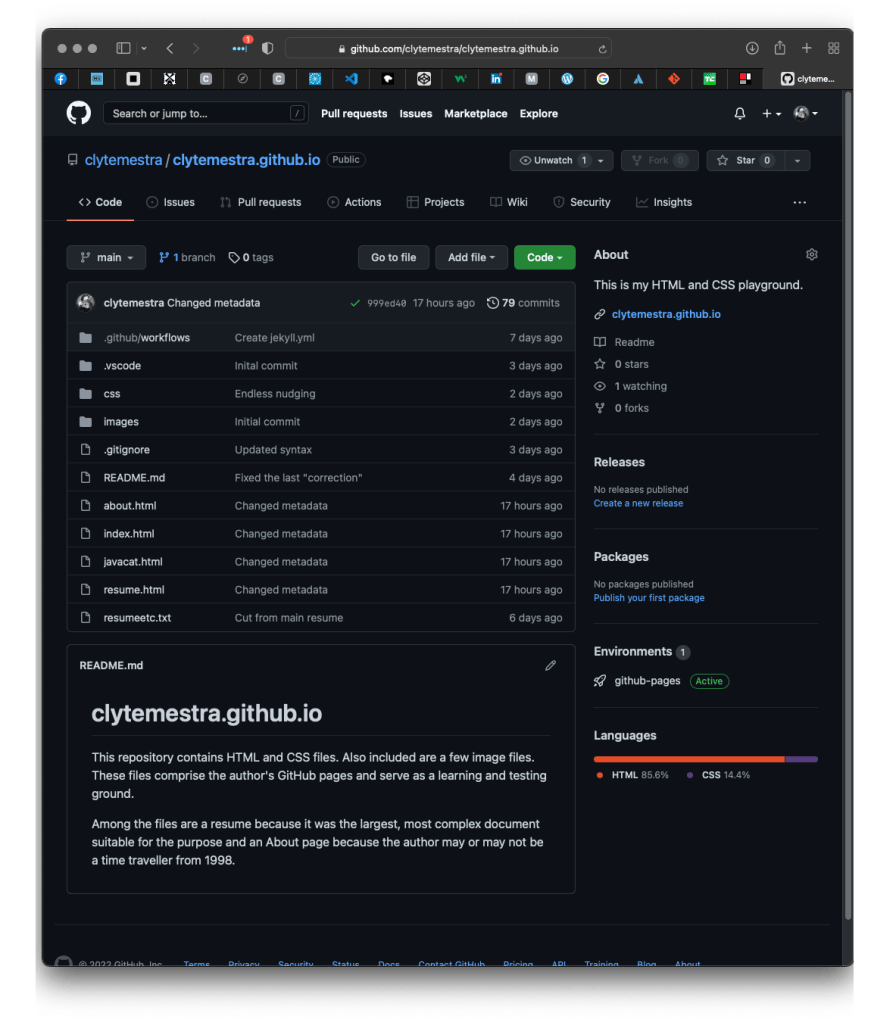Viewport: 896px width, 1022px height.
Task: Click the GitHub Octocat logo
Action: coord(78,114)
